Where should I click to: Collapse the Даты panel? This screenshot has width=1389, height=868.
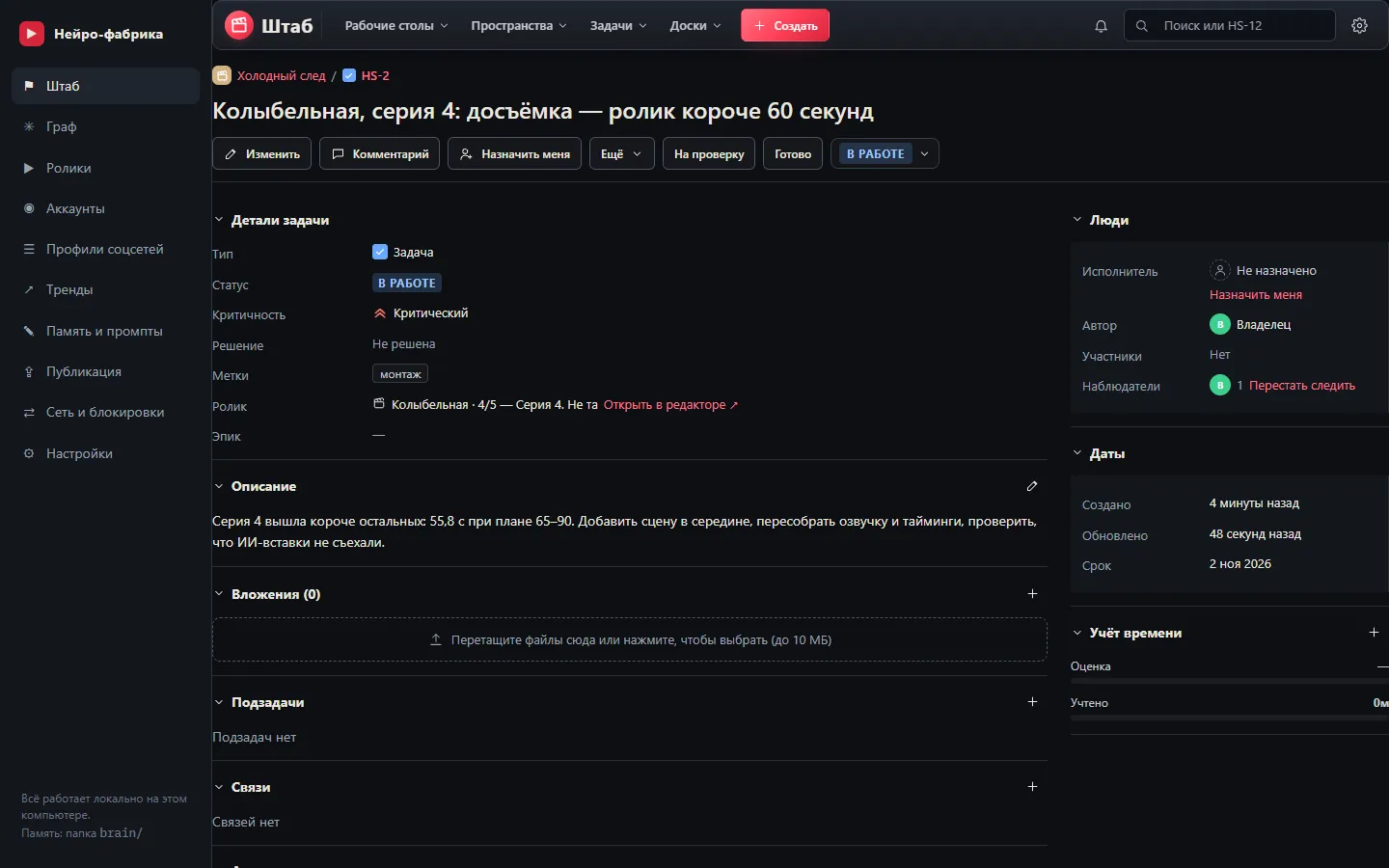pos(1077,453)
